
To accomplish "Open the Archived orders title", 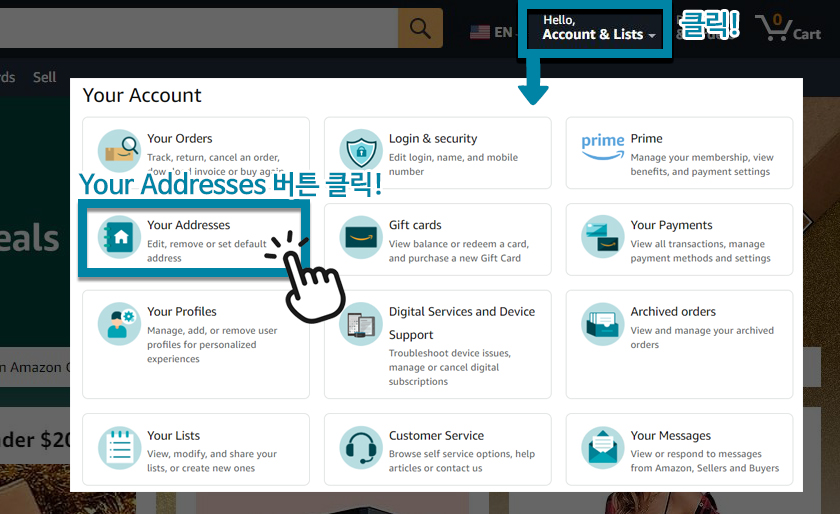I will point(673,311).
